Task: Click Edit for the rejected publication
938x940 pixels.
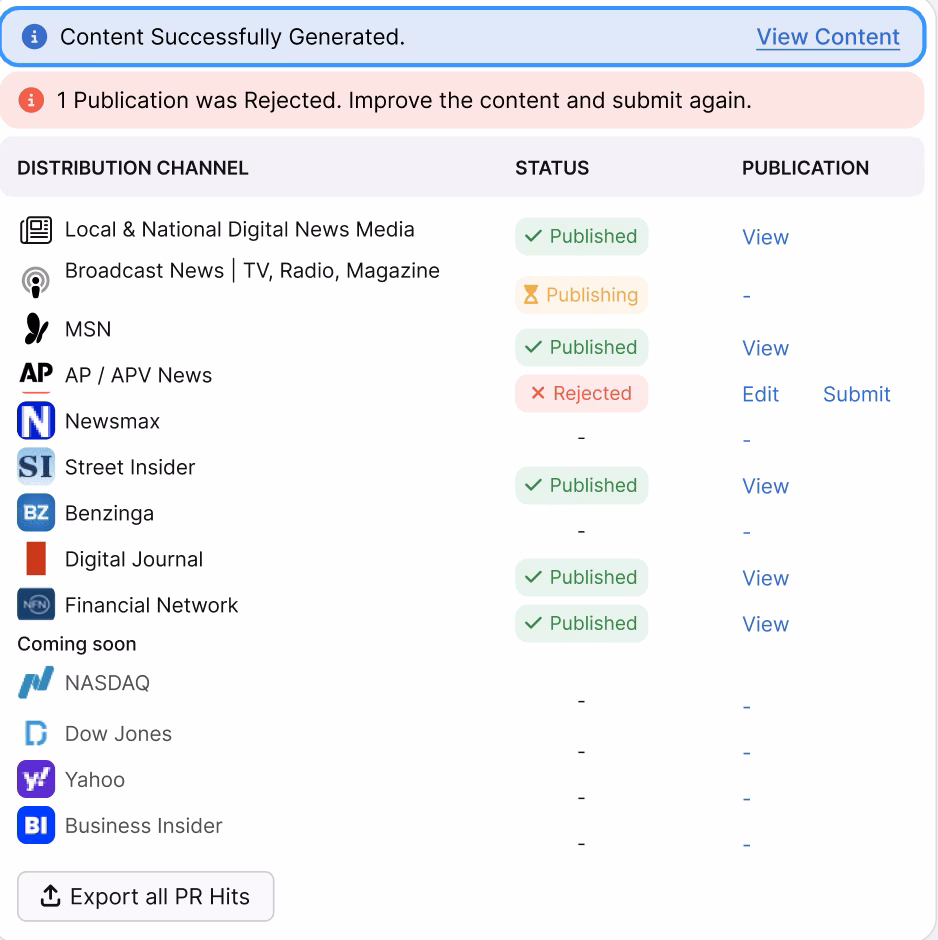Action: (760, 394)
